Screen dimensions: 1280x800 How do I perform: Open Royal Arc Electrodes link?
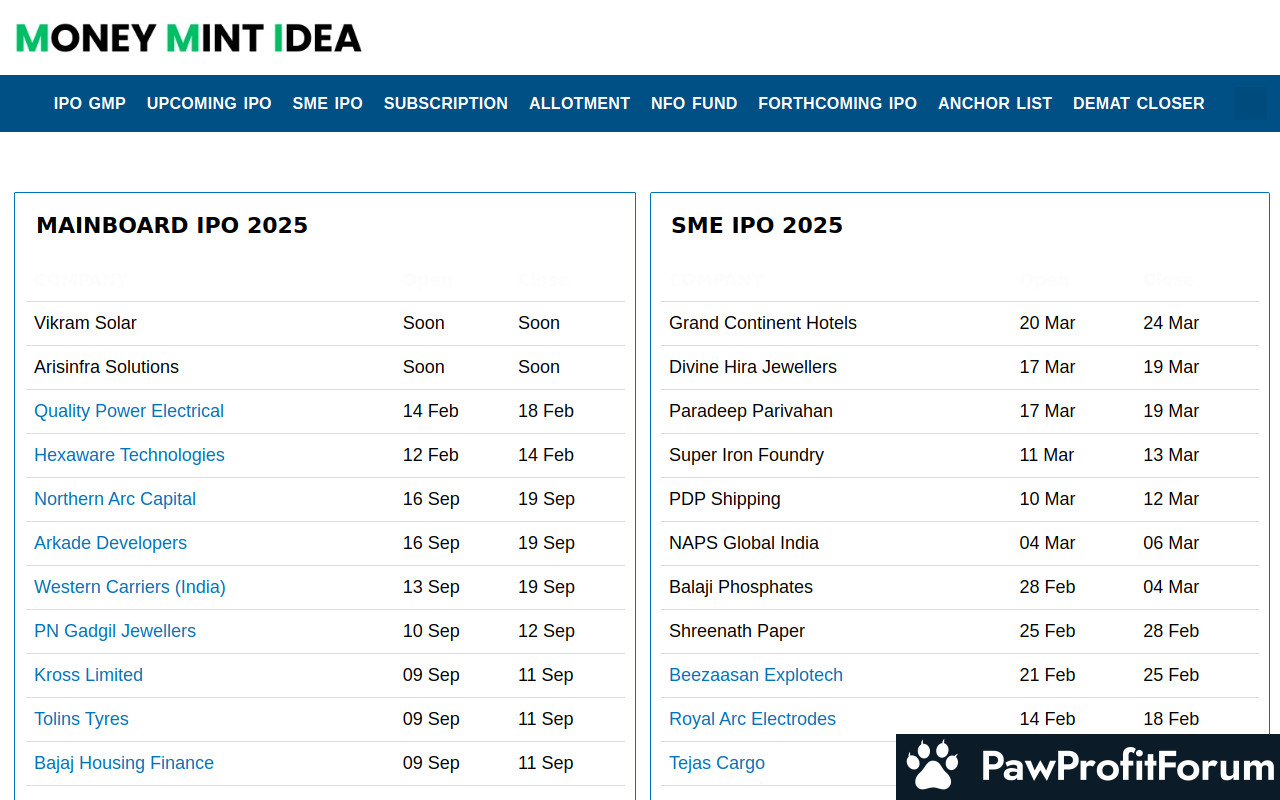point(752,719)
